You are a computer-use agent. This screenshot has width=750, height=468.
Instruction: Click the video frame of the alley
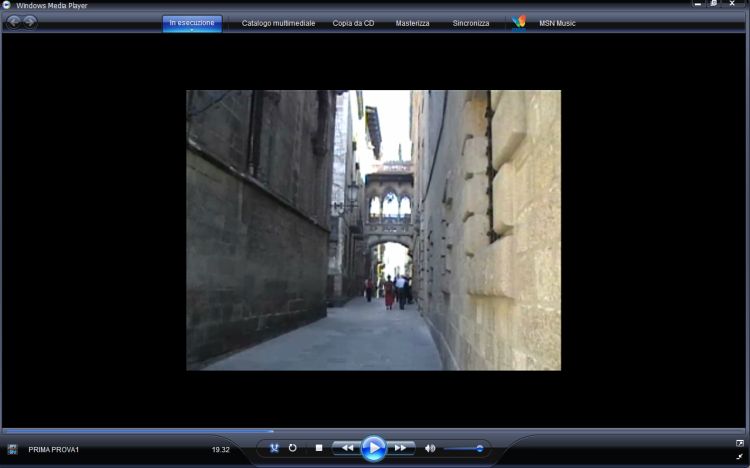(x=373, y=230)
